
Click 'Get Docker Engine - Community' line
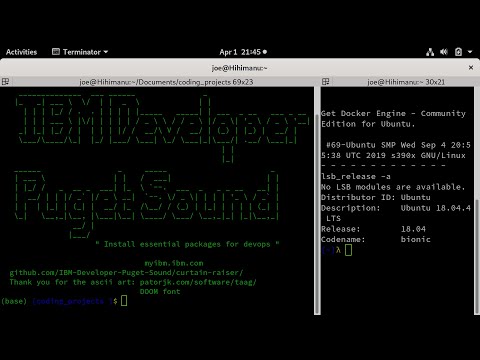point(393,114)
